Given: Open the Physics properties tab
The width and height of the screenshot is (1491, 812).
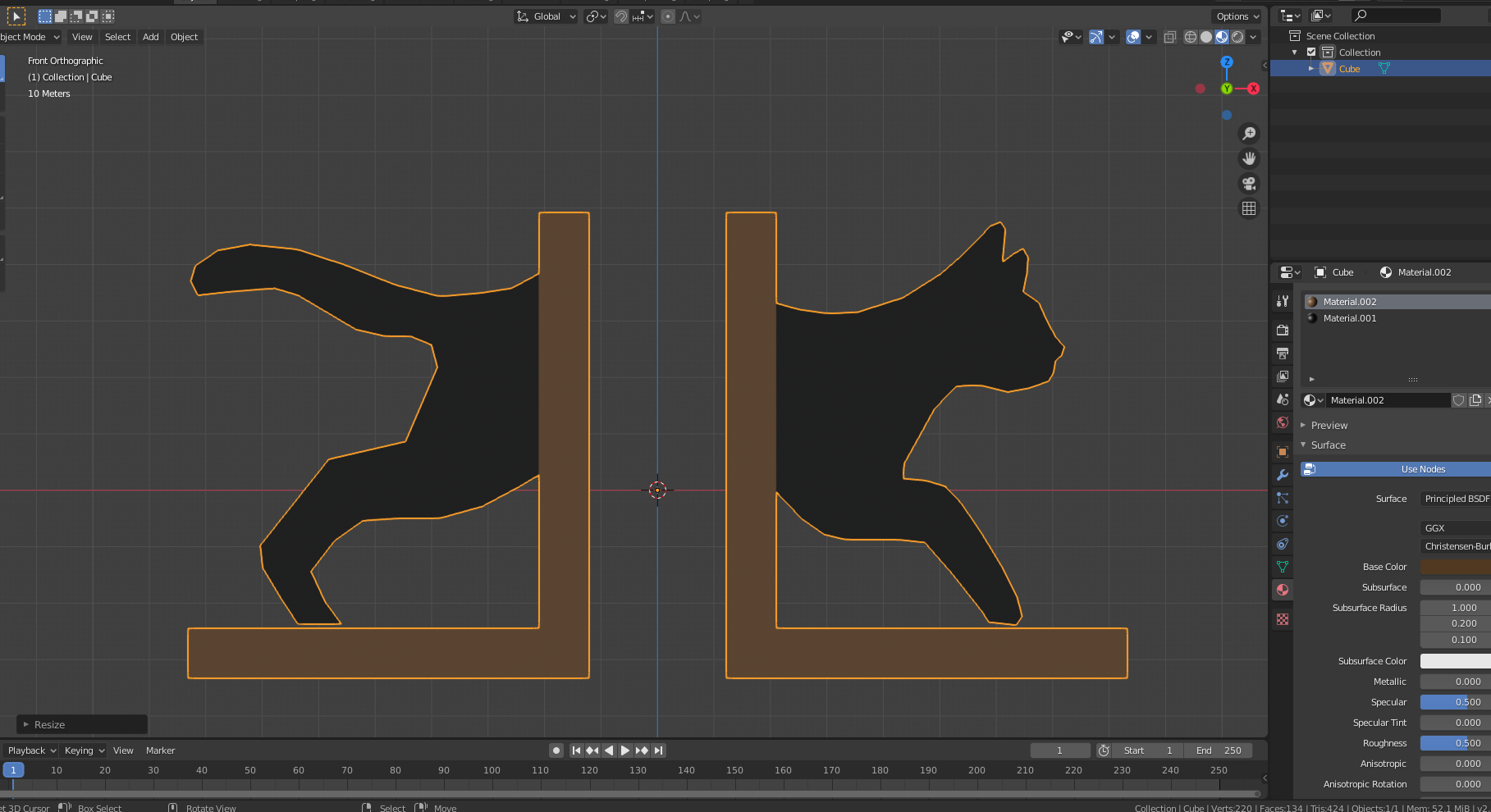Looking at the screenshot, I should [x=1283, y=521].
